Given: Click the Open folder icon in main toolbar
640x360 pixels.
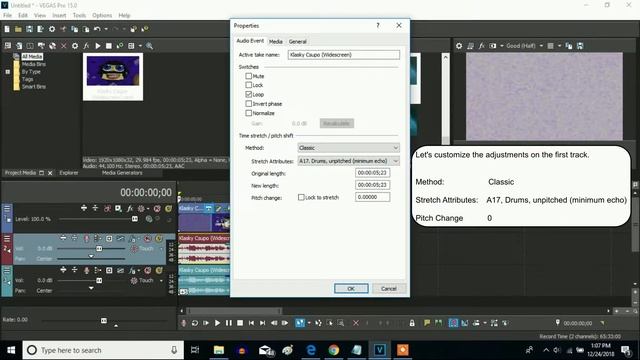Looking at the screenshot, I should (18, 29).
